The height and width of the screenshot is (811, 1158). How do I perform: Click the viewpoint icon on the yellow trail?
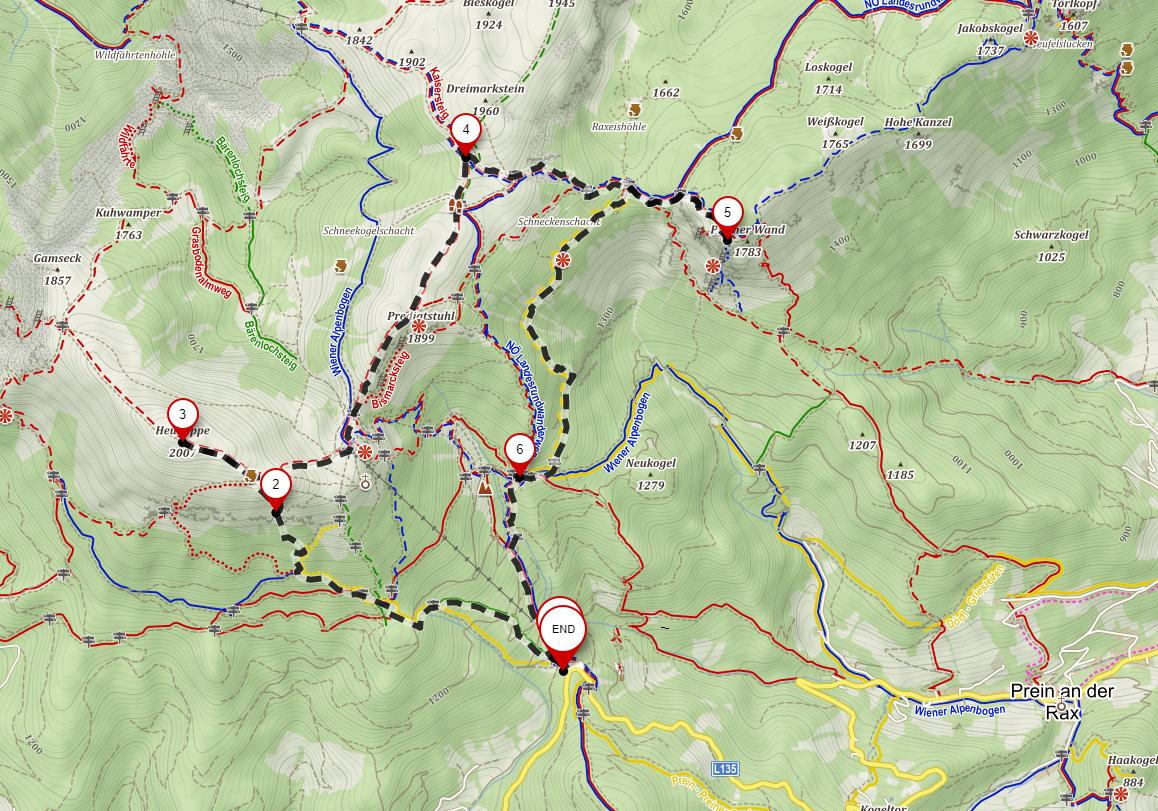click(563, 259)
